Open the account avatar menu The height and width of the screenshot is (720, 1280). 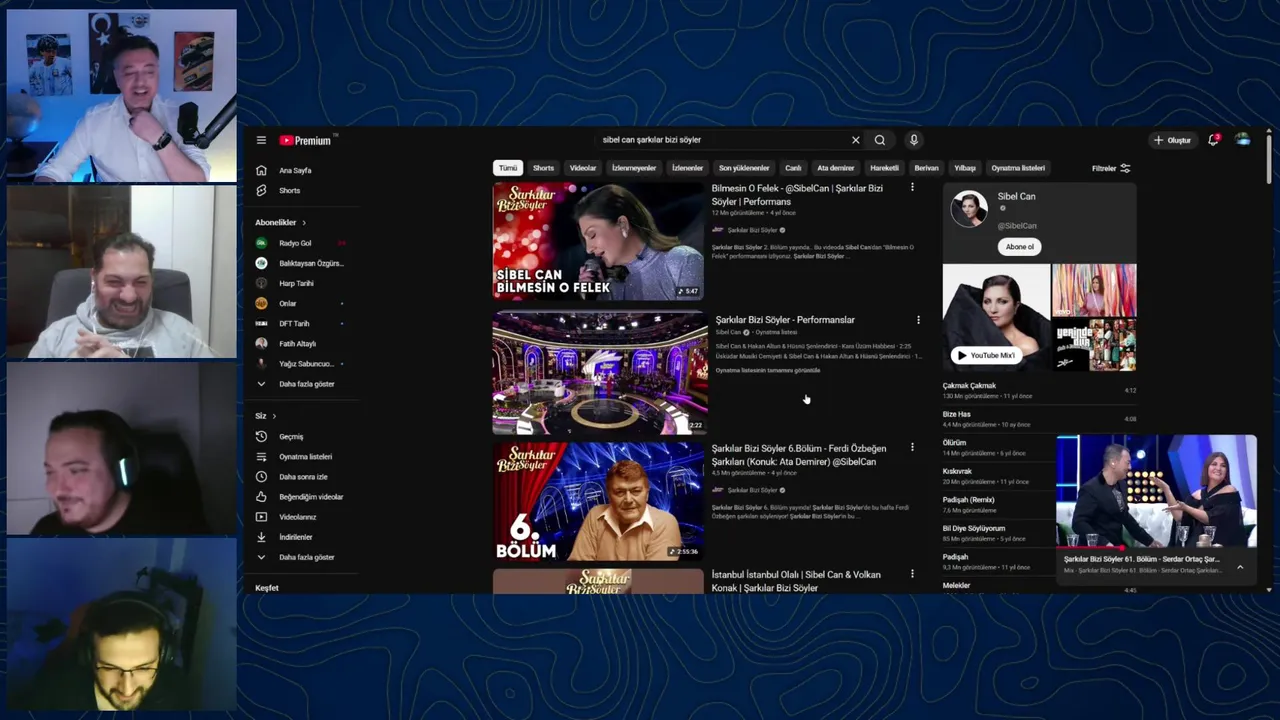point(1243,140)
